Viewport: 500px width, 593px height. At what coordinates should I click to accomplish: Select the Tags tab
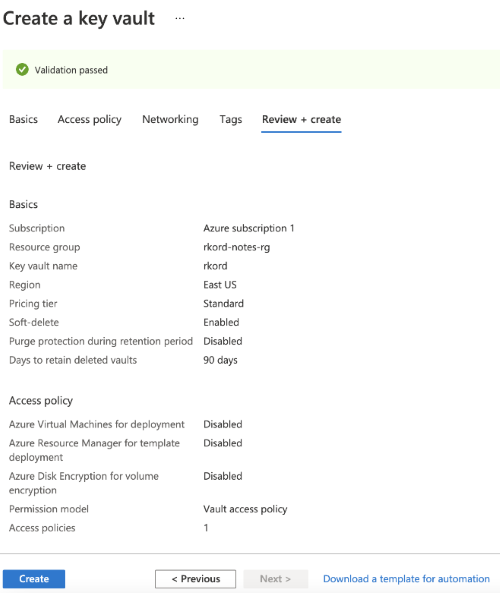coord(231,120)
